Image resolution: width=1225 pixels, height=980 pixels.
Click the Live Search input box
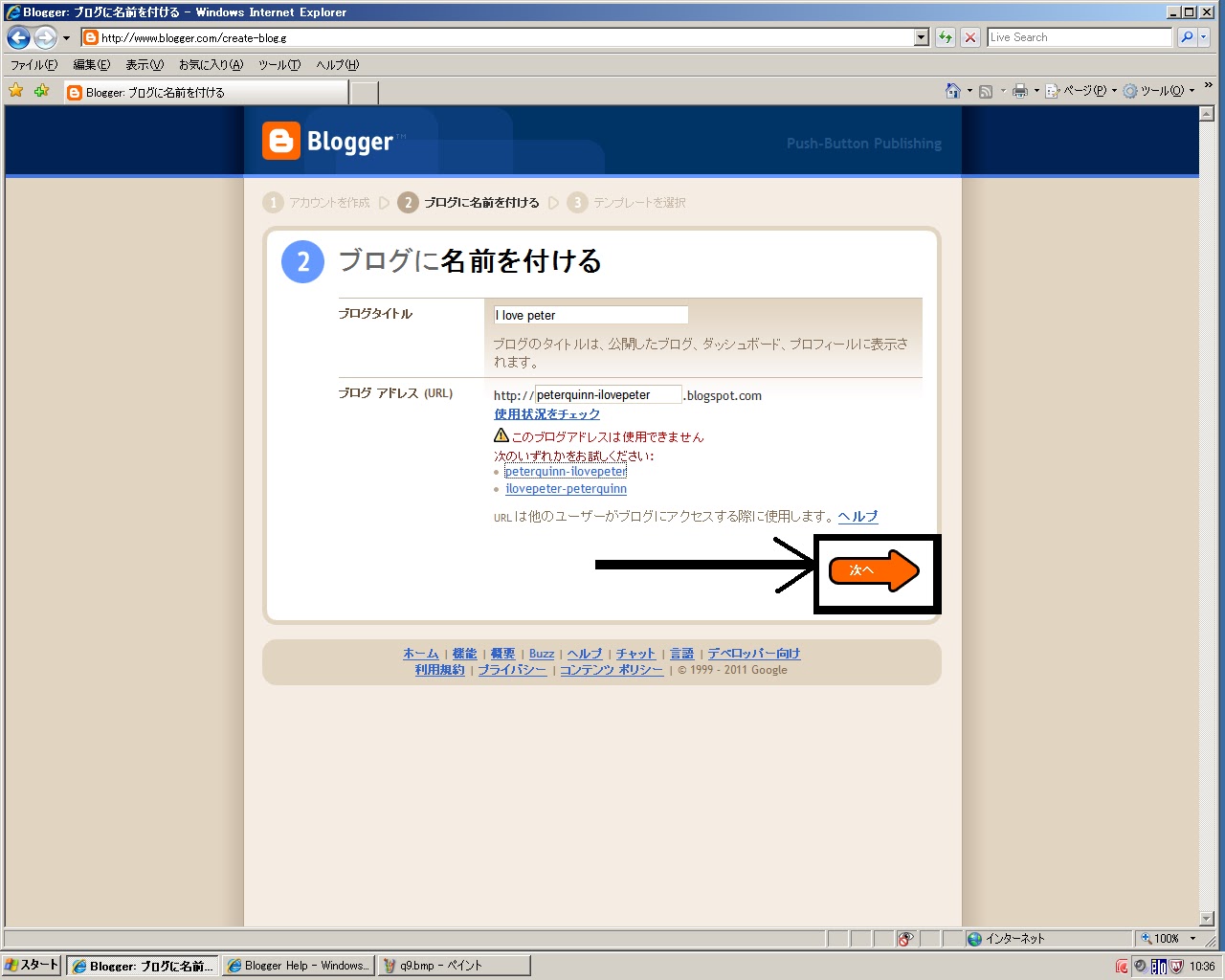(x=1079, y=37)
